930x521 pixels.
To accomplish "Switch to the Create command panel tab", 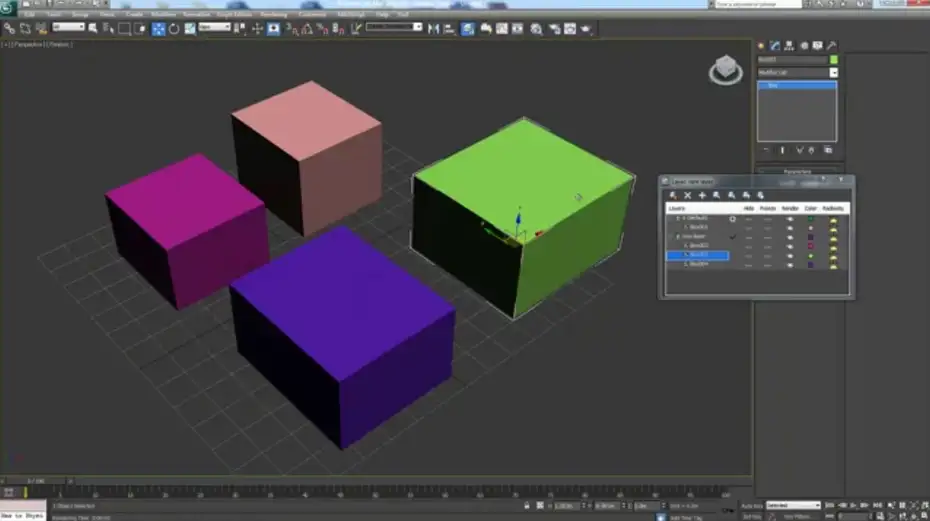I will (x=761, y=46).
